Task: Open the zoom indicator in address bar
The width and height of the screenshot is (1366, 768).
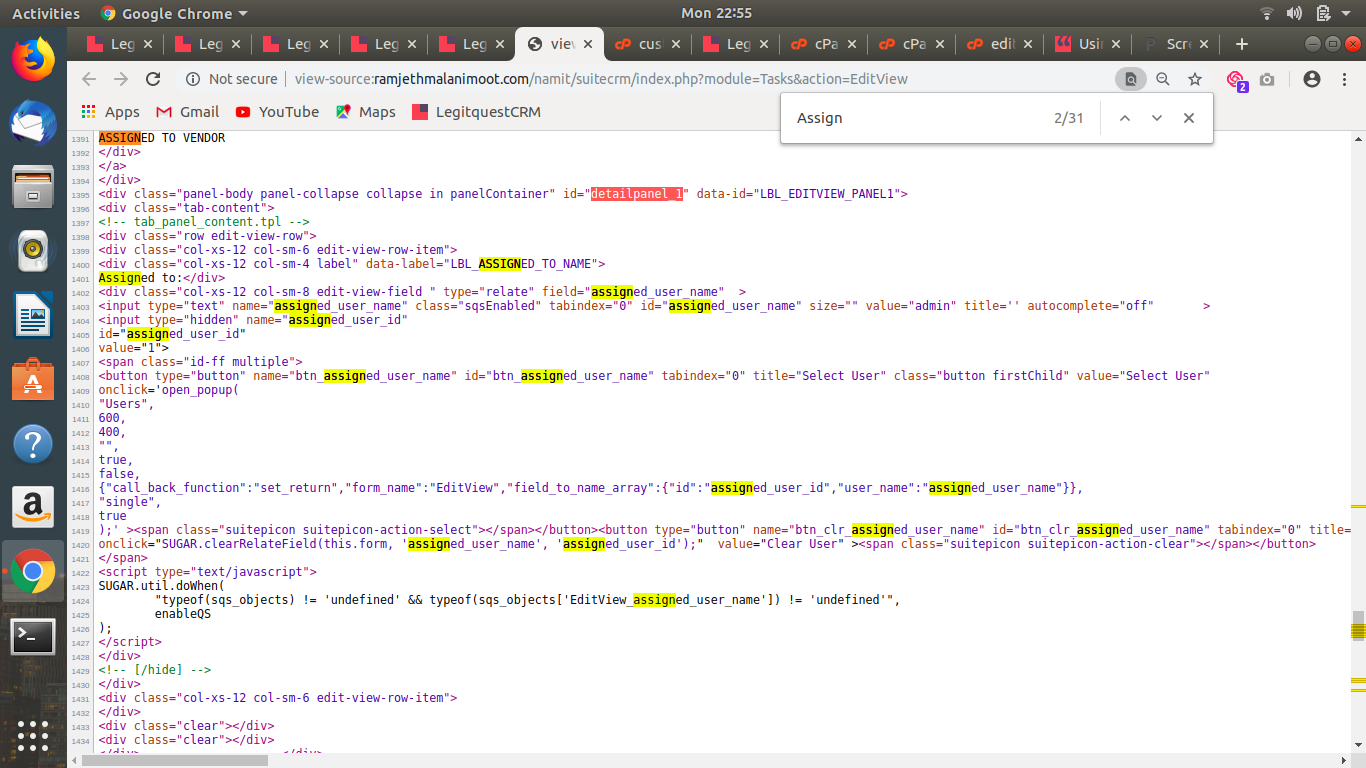Action: (x=1163, y=79)
